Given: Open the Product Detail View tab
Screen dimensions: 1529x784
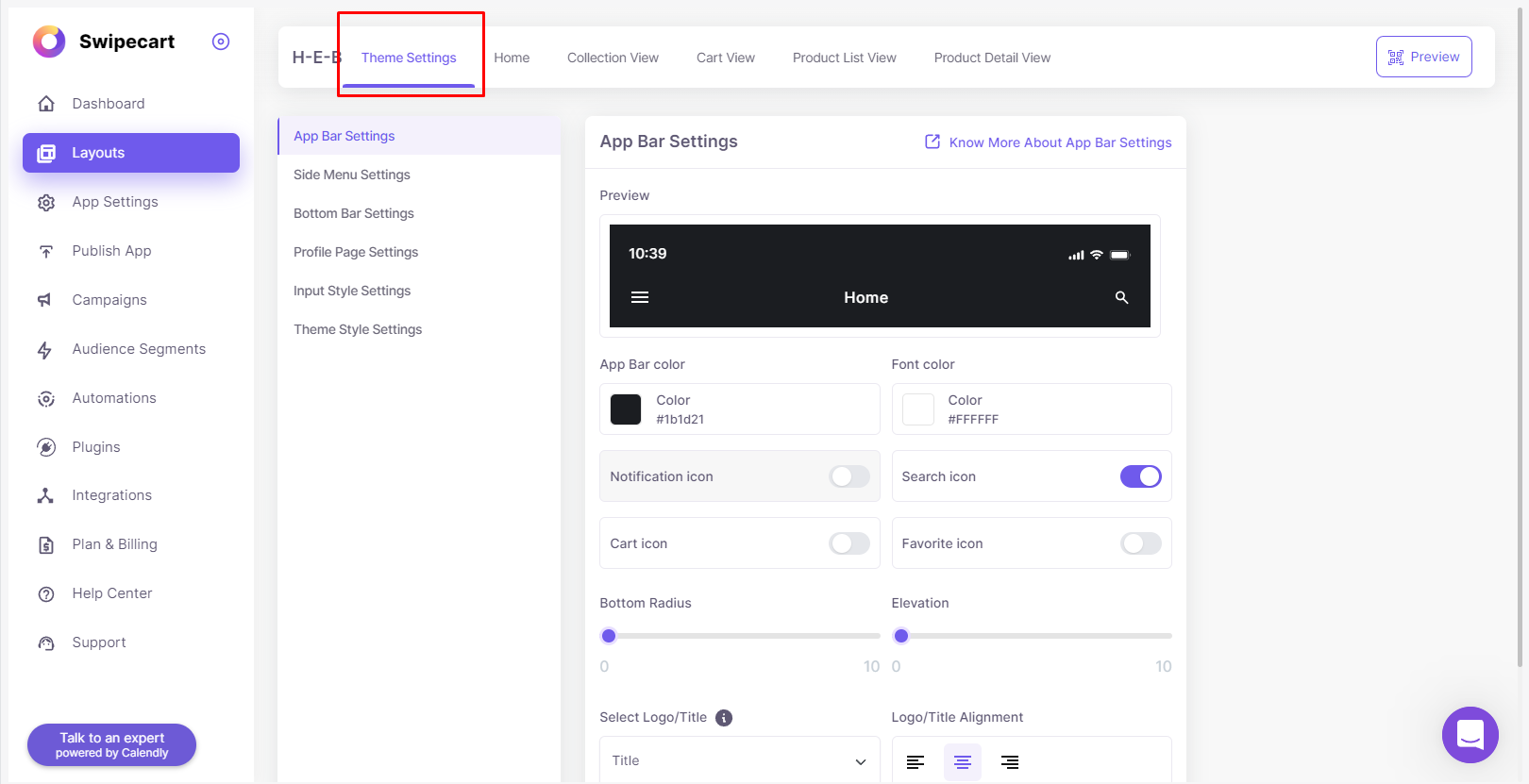Looking at the screenshot, I should tap(992, 58).
